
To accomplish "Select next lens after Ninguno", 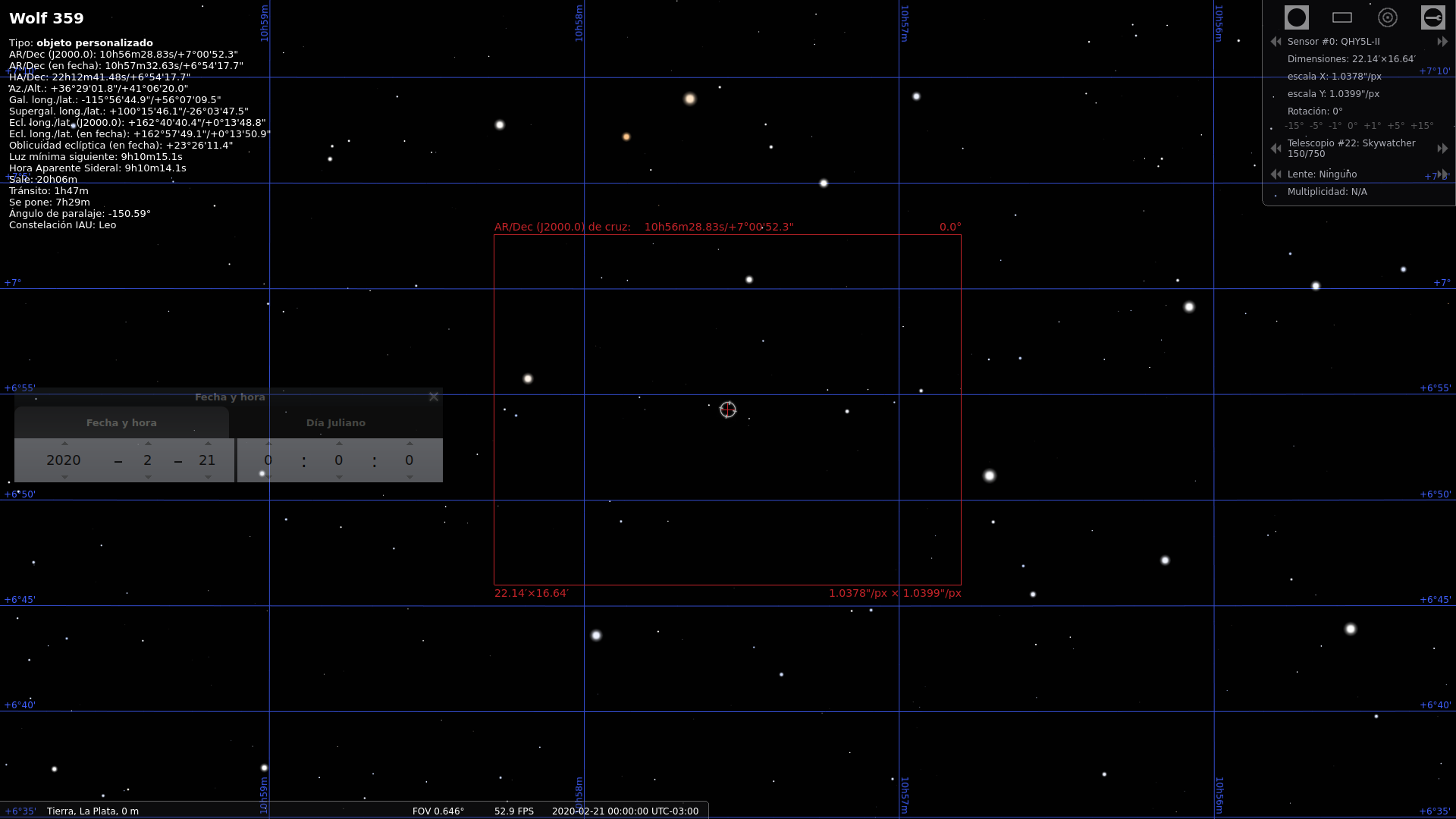I will coord(1442,174).
